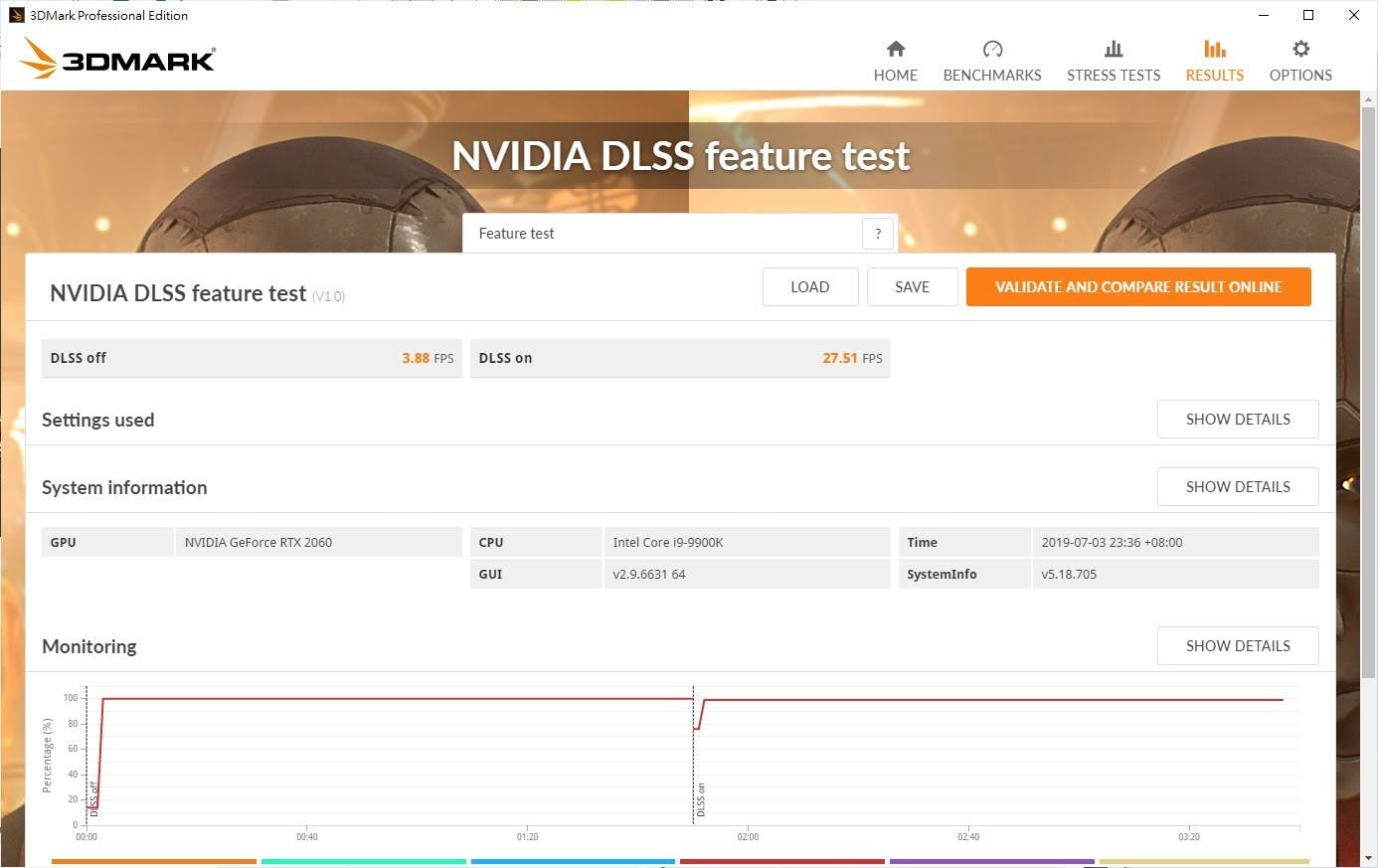Viewport: 1378px width, 868px height.
Task: Show details for Settings used
Action: tap(1237, 420)
